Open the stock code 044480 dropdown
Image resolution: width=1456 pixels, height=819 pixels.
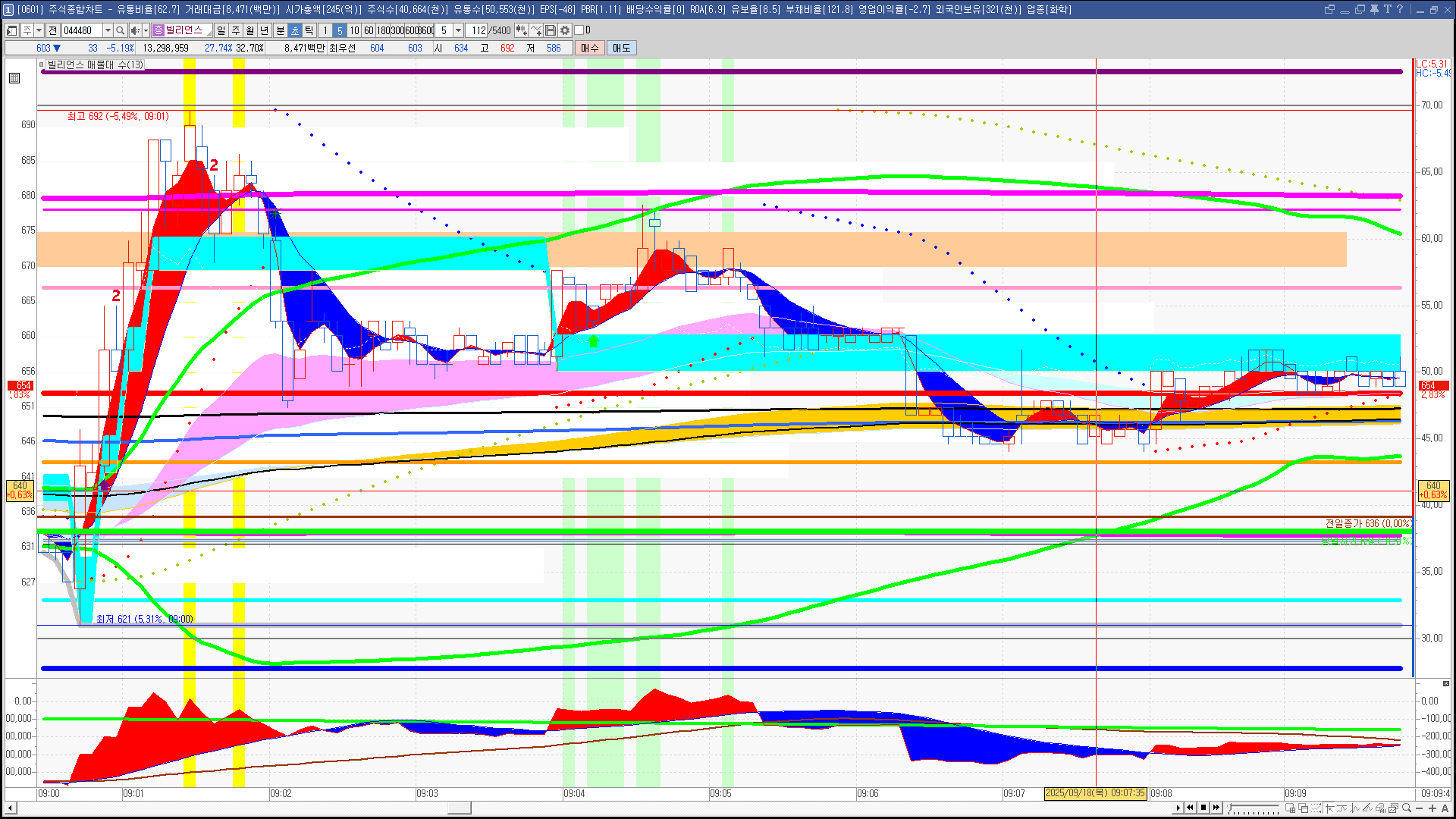pyautogui.click(x=108, y=30)
